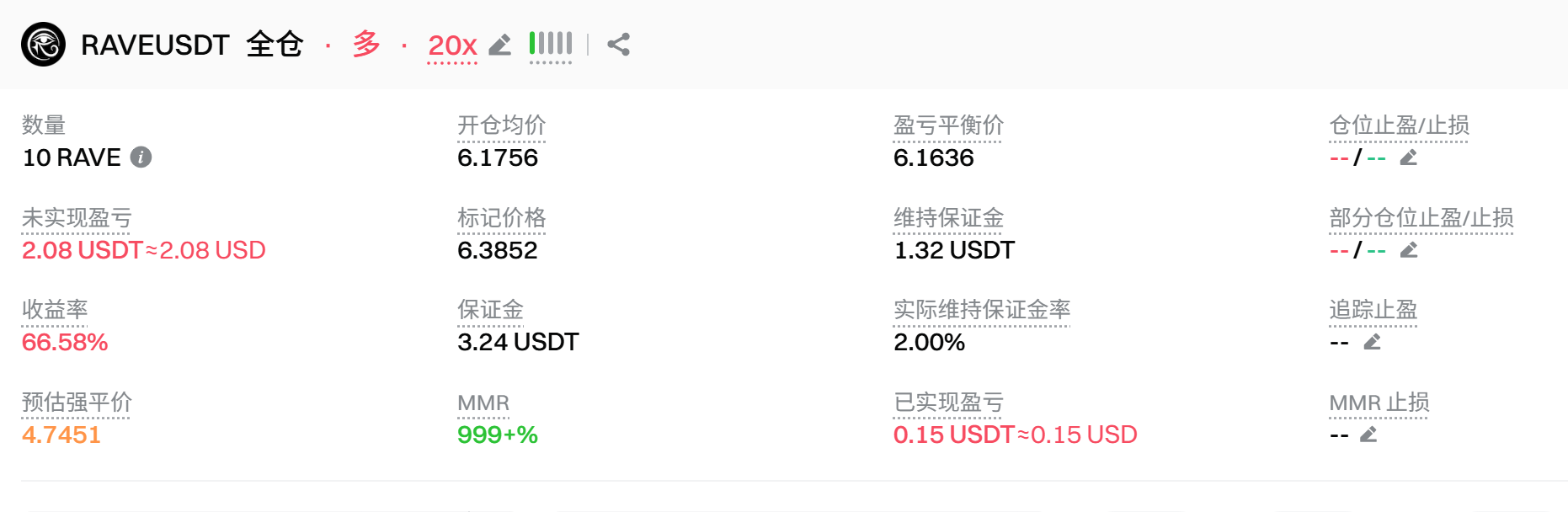Click the edit pencil for MMR 止损
Image resolution: width=1568 pixels, height=512 pixels.
click(x=1369, y=435)
